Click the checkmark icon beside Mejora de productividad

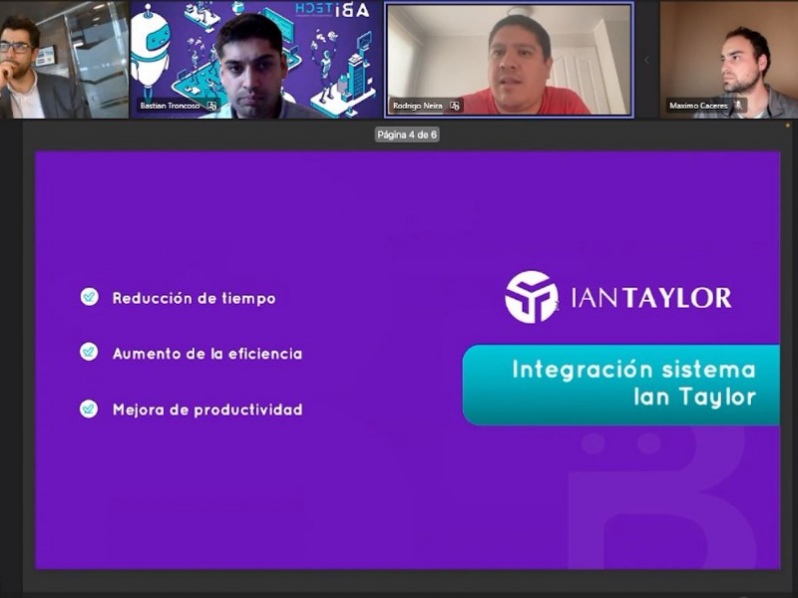click(x=89, y=409)
